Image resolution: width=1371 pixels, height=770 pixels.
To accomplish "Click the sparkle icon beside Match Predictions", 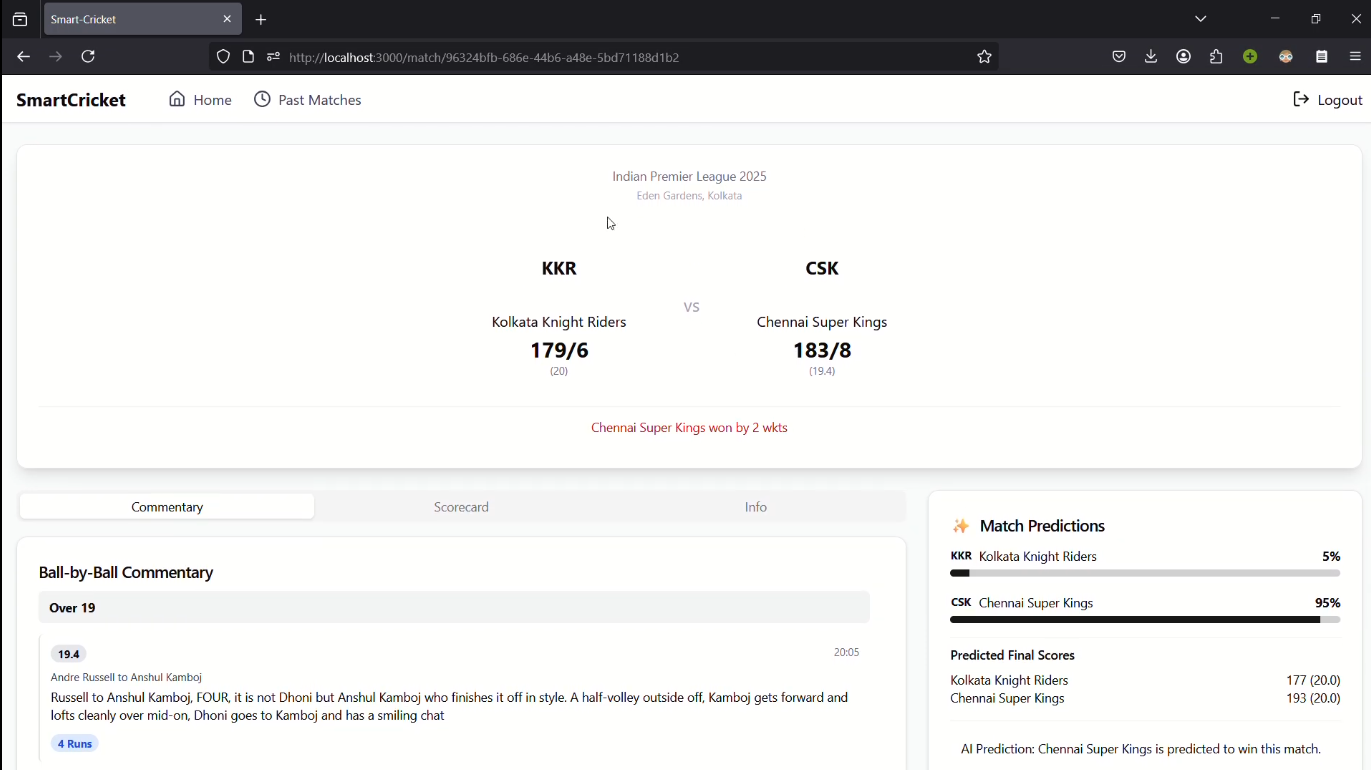I will click(961, 526).
